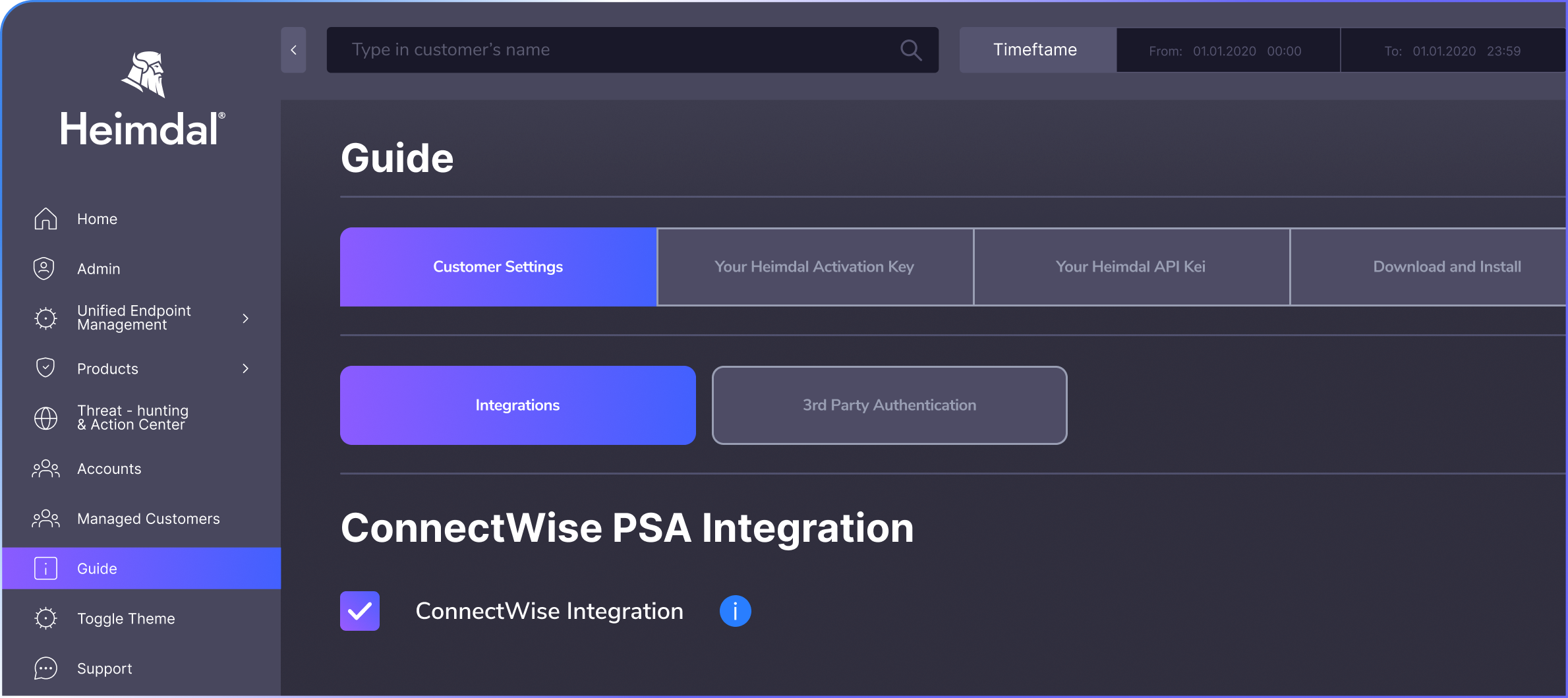Click the Accounts people icon
This screenshot has height=698, width=1568.
click(45, 469)
